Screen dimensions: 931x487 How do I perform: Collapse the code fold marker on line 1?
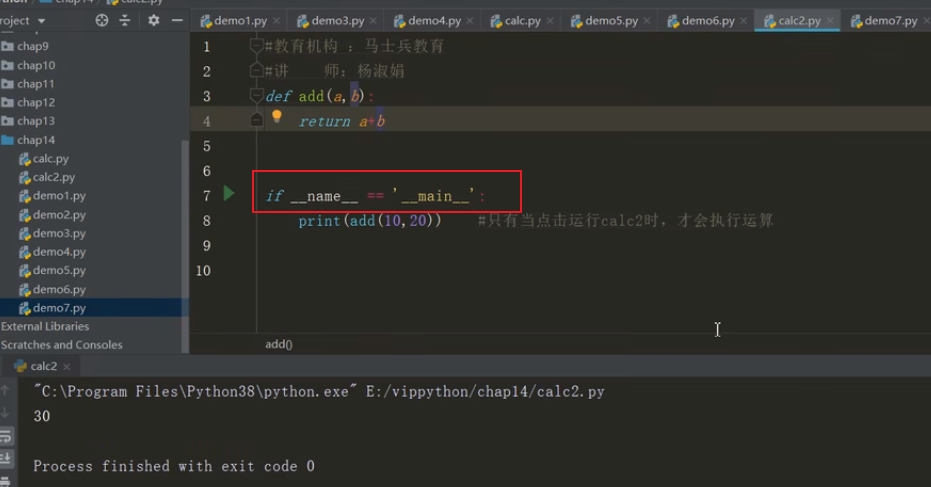pyautogui.click(x=256, y=46)
